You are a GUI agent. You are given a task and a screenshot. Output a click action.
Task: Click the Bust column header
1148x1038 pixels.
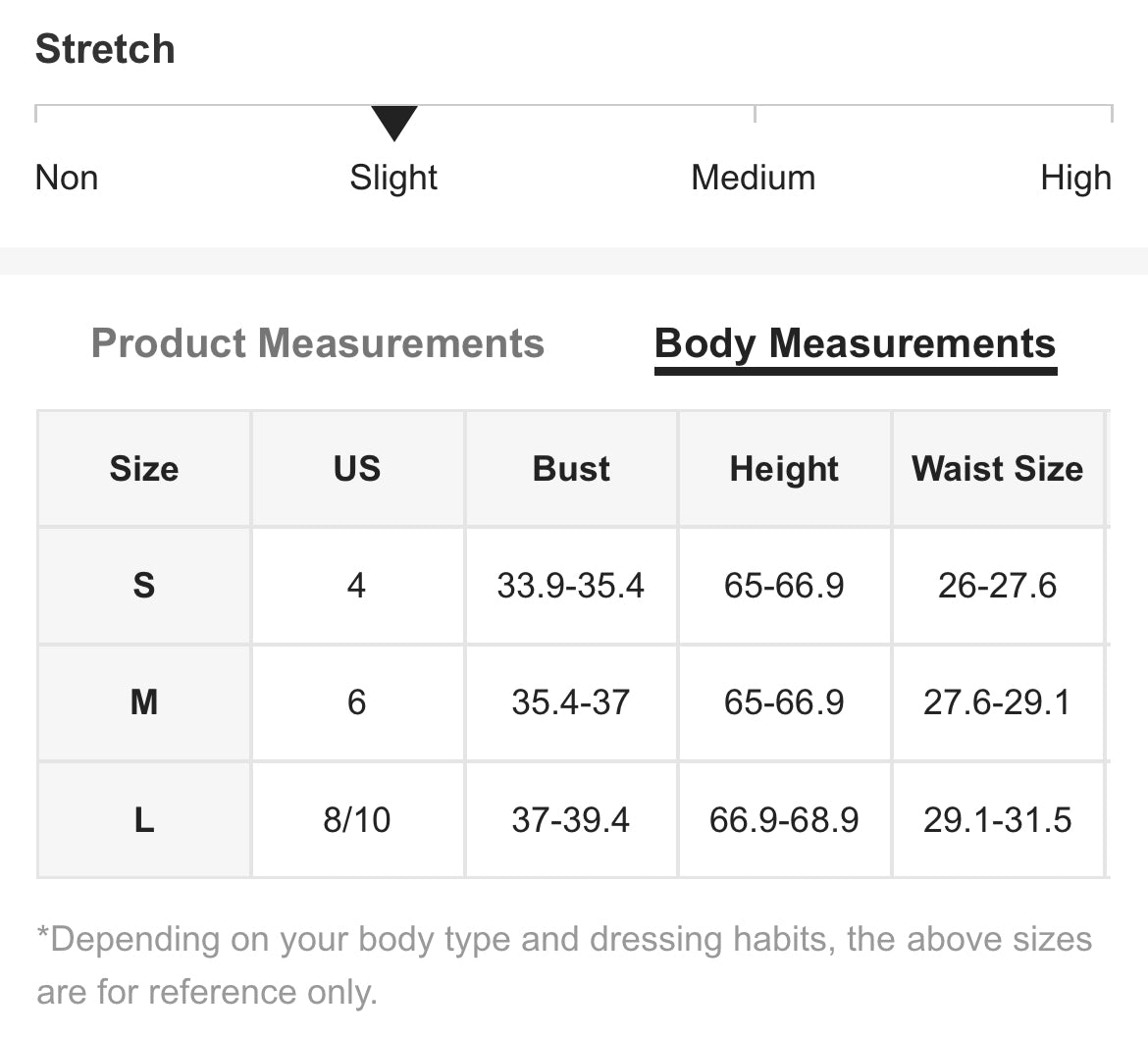pos(571,469)
